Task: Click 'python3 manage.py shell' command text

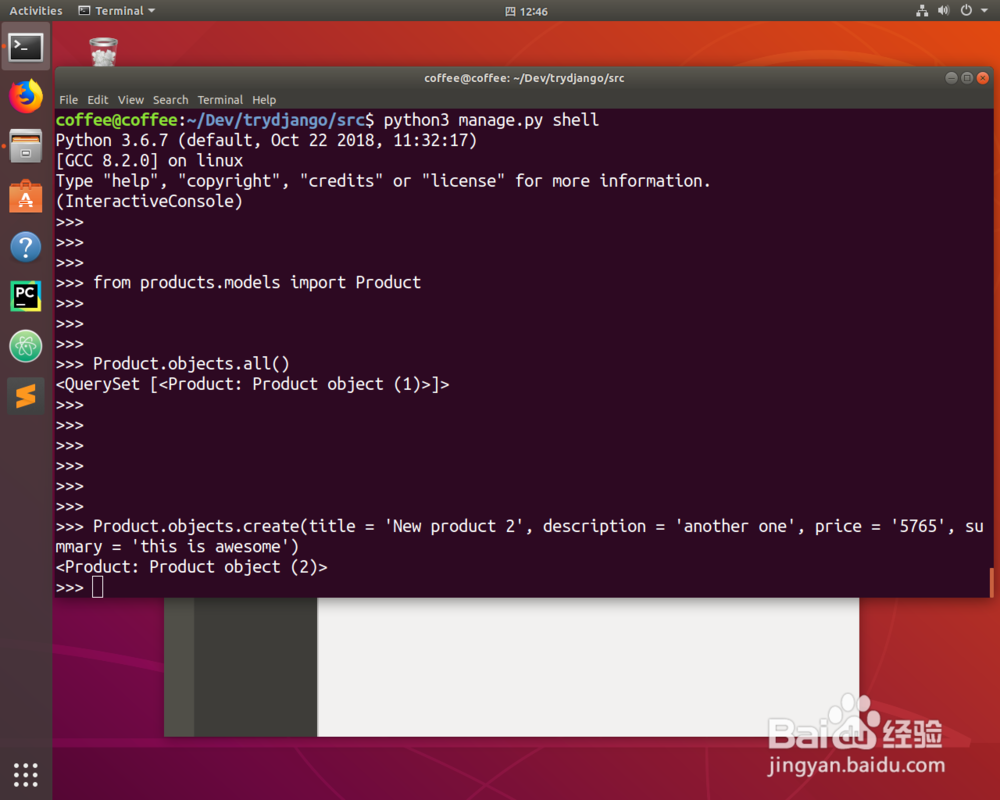Action: [x=491, y=120]
